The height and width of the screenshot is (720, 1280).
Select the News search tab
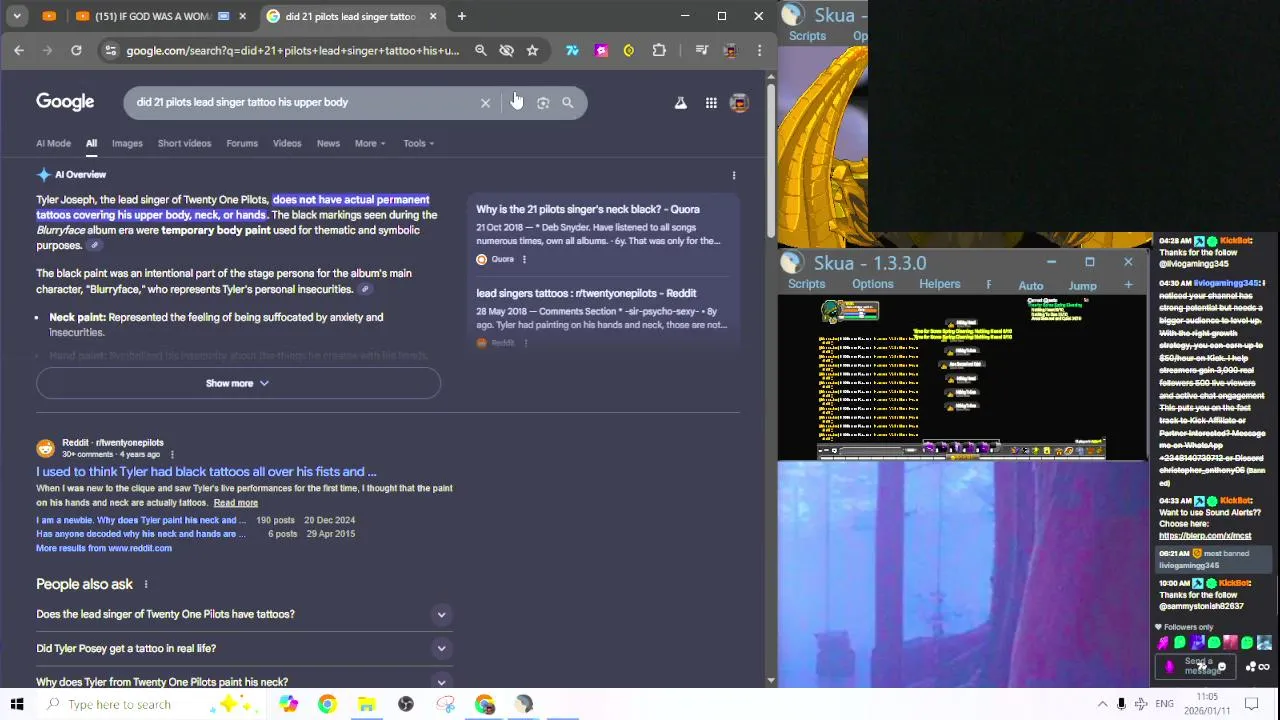coord(328,143)
